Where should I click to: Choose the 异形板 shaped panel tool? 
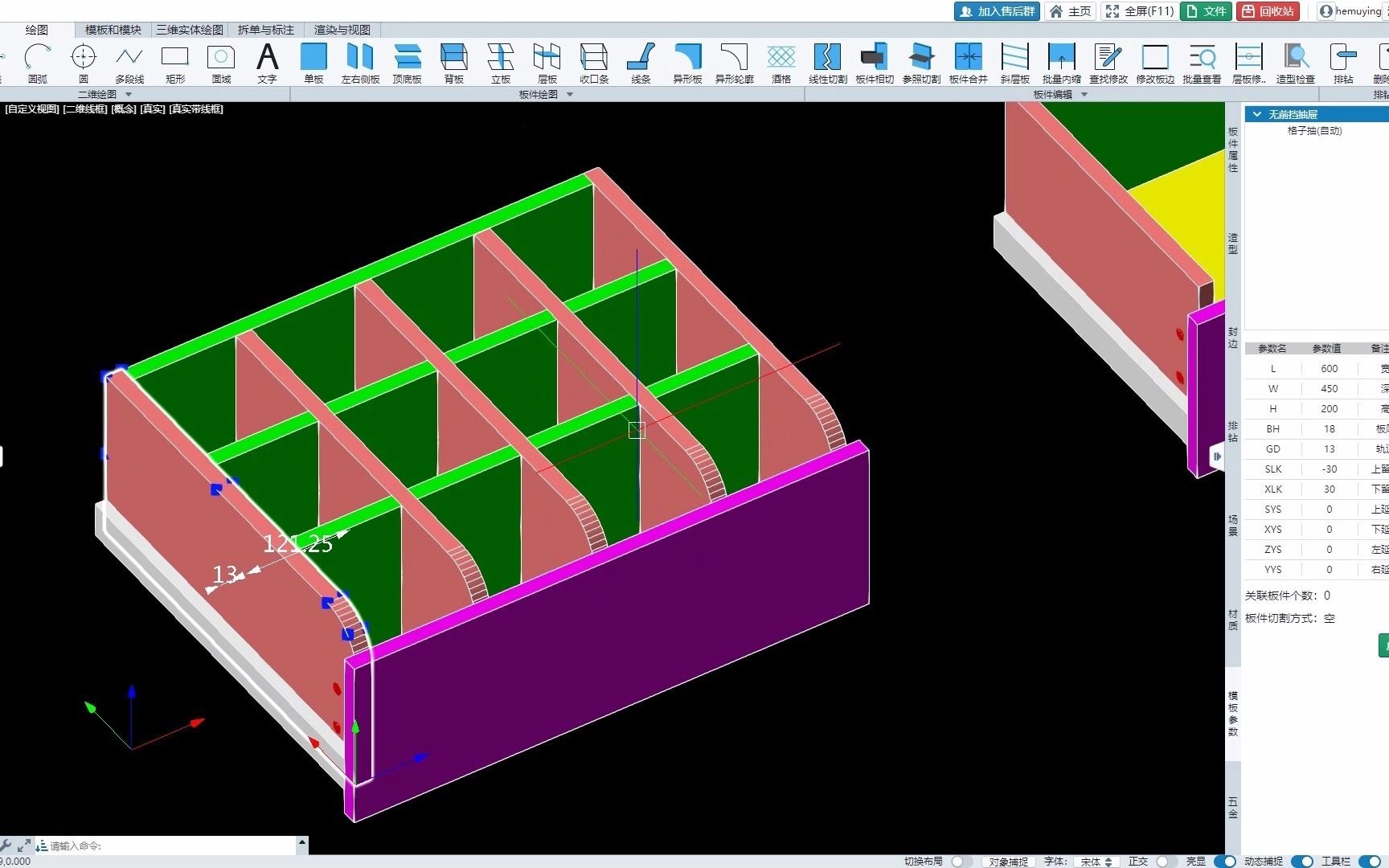click(x=687, y=63)
